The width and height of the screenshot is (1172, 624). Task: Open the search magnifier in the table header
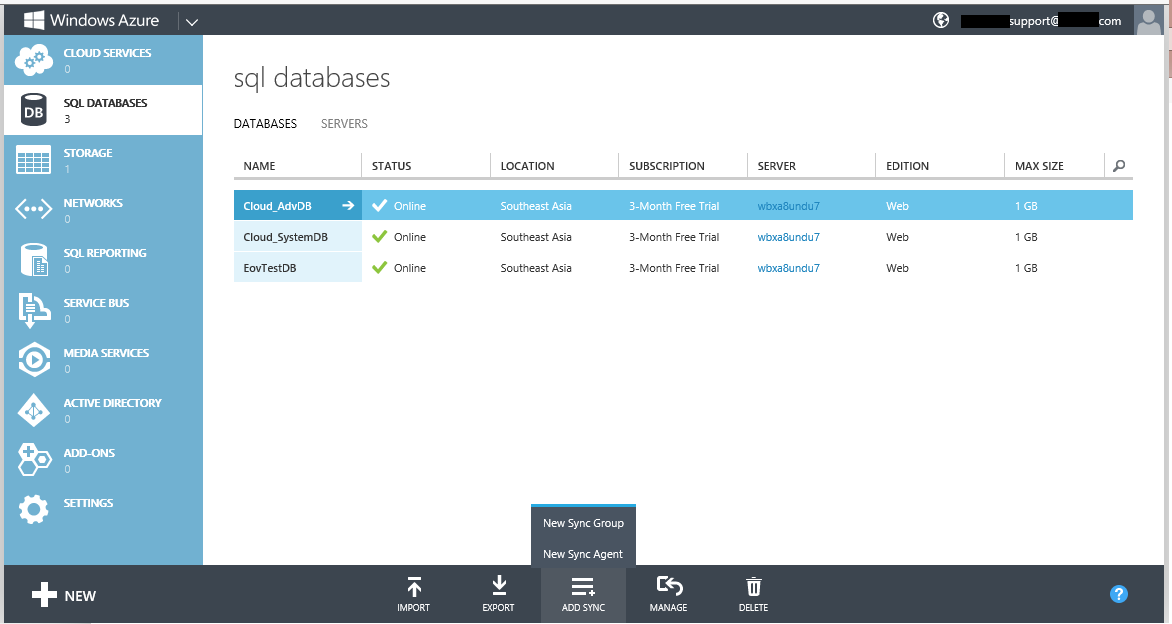1118,166
